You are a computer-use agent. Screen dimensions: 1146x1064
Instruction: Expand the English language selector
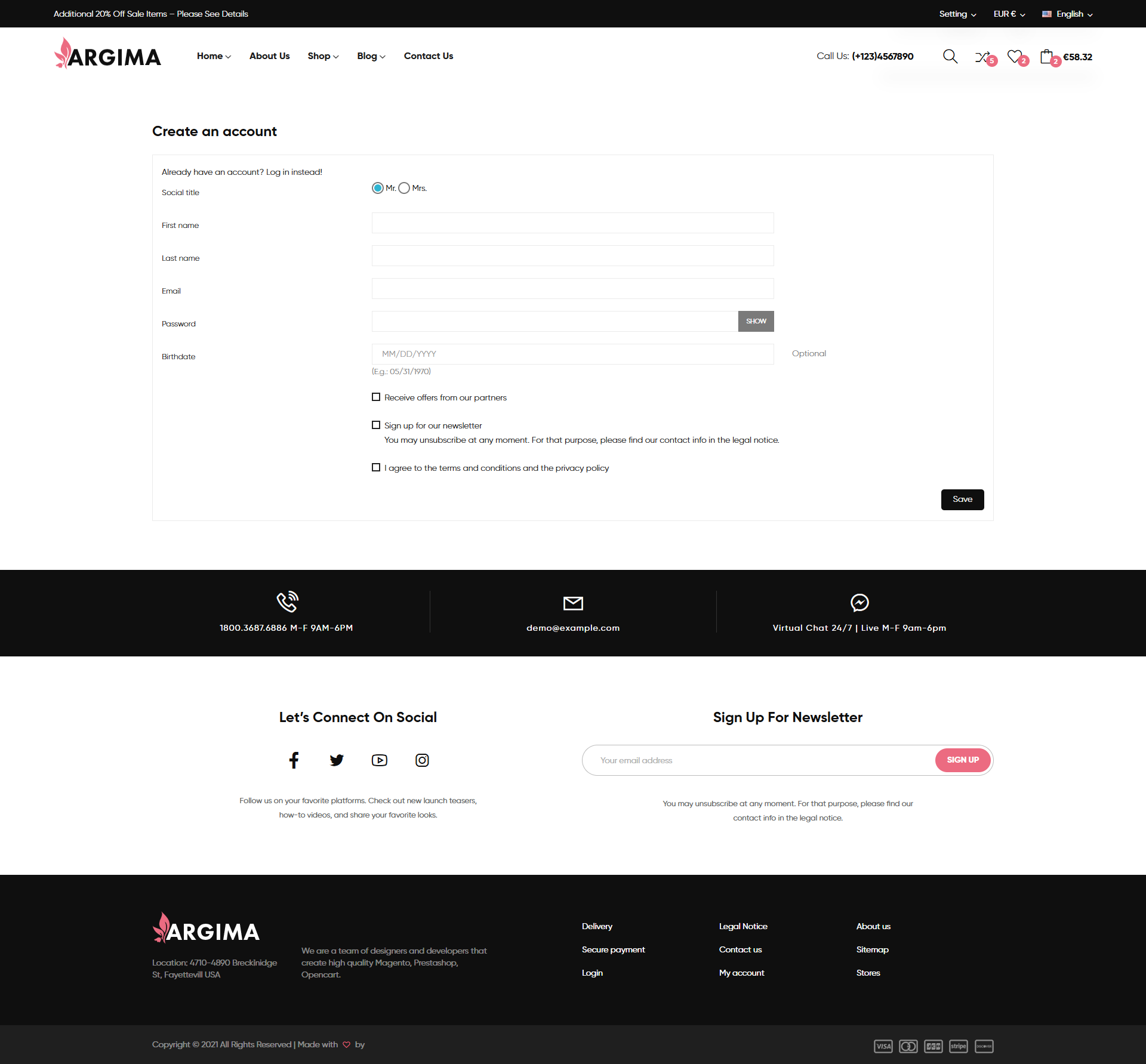(1068, 14)
